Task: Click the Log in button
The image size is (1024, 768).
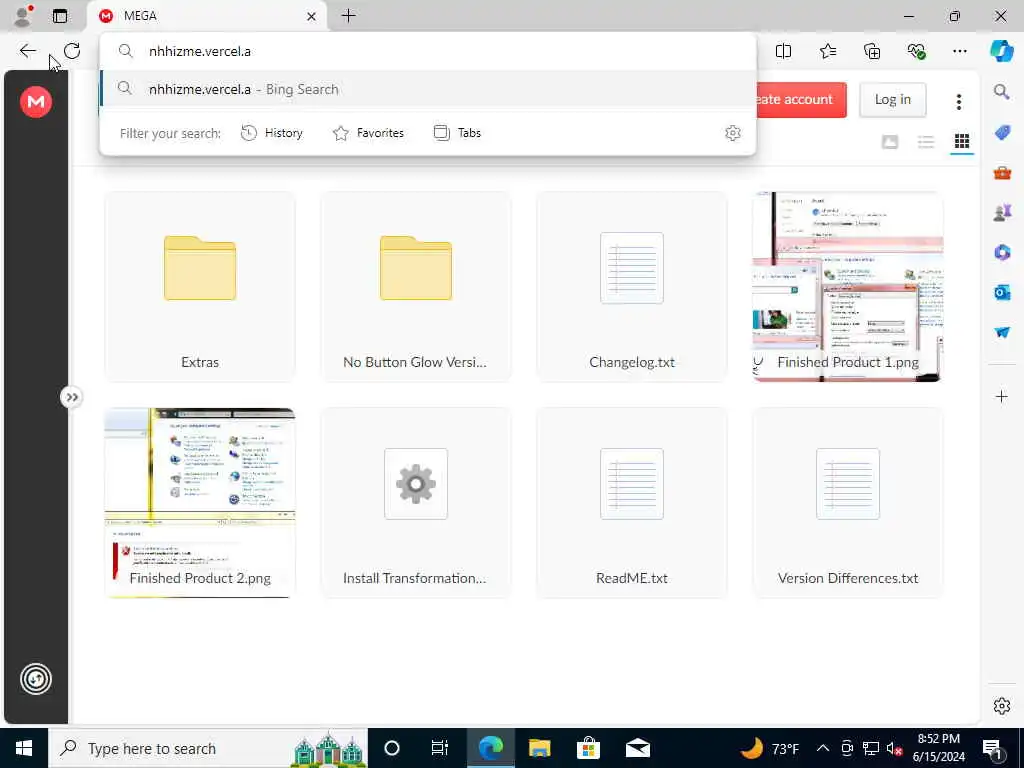Action: 893,99
